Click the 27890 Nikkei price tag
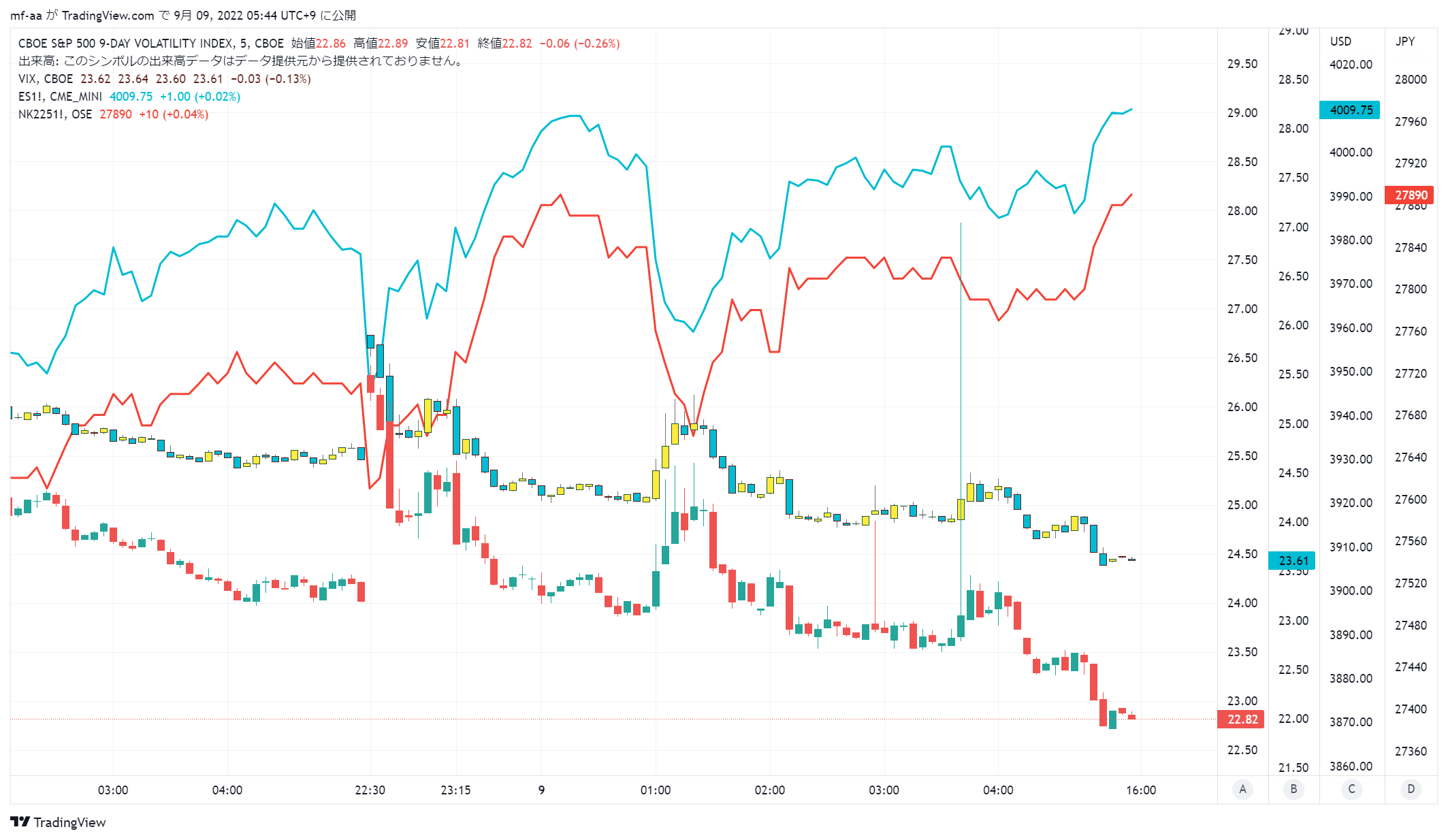This screenshot has width=1448, height=840. (1411, 195)
